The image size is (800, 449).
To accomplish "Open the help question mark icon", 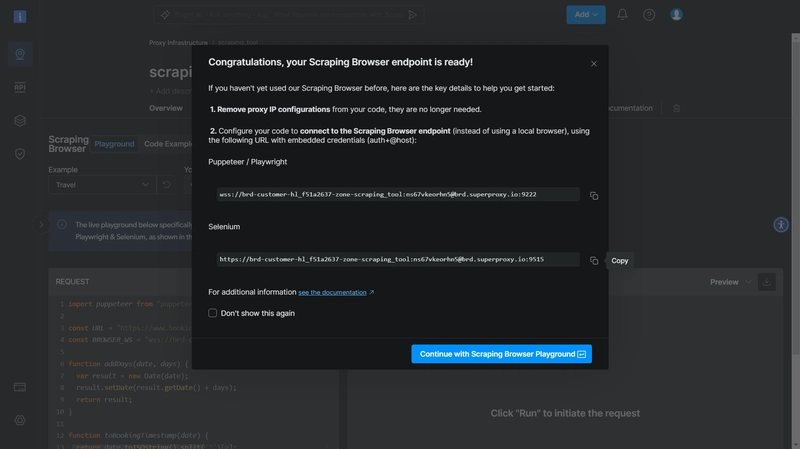I will tap(649, 15).
